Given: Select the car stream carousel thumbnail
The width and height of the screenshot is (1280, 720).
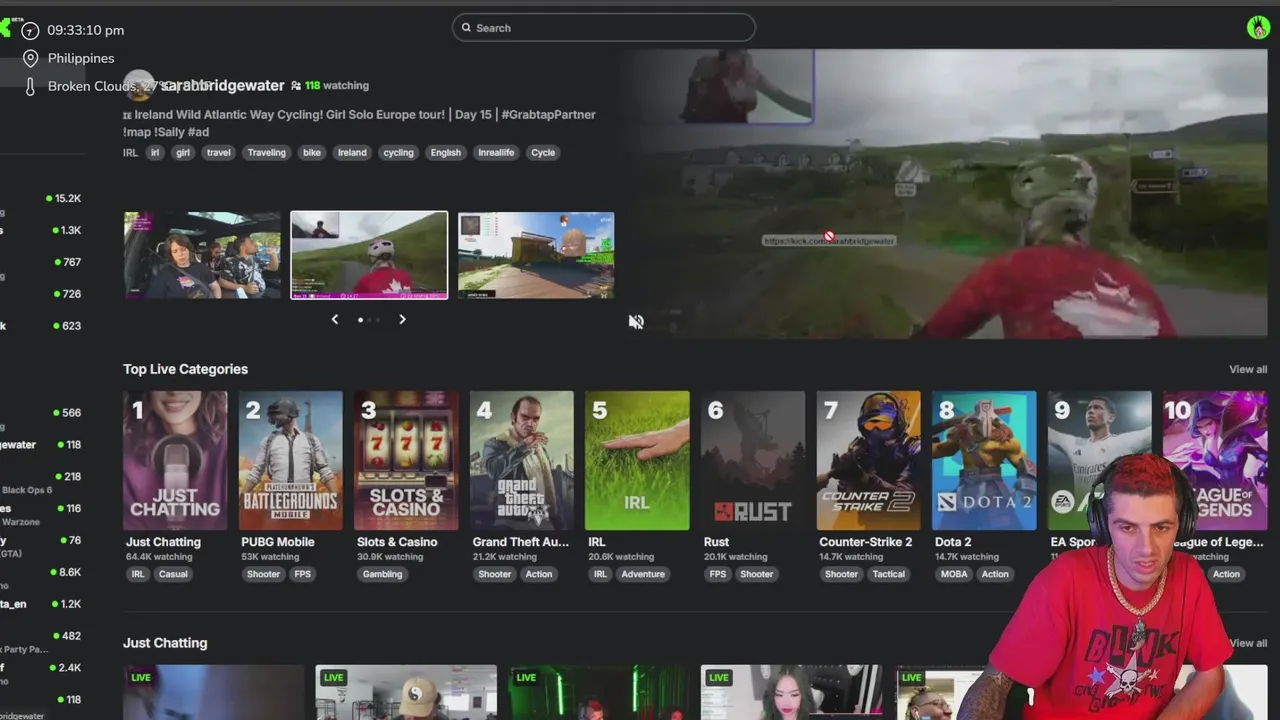Looking at the screenshot, I should coord(203,255).
